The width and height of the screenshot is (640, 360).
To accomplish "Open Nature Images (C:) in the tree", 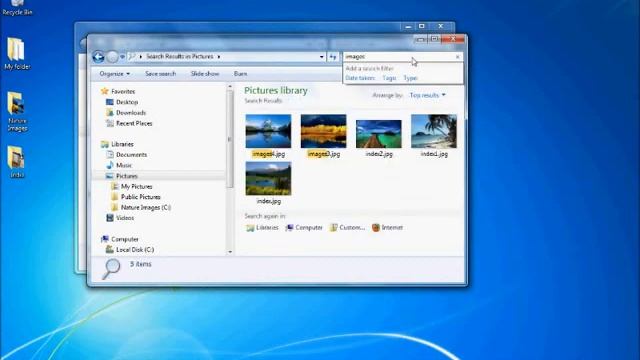I will point(146,207).
